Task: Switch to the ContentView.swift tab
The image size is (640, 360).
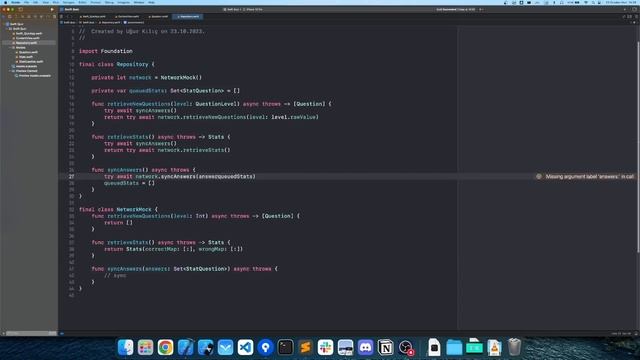Action: pos(127,17)
